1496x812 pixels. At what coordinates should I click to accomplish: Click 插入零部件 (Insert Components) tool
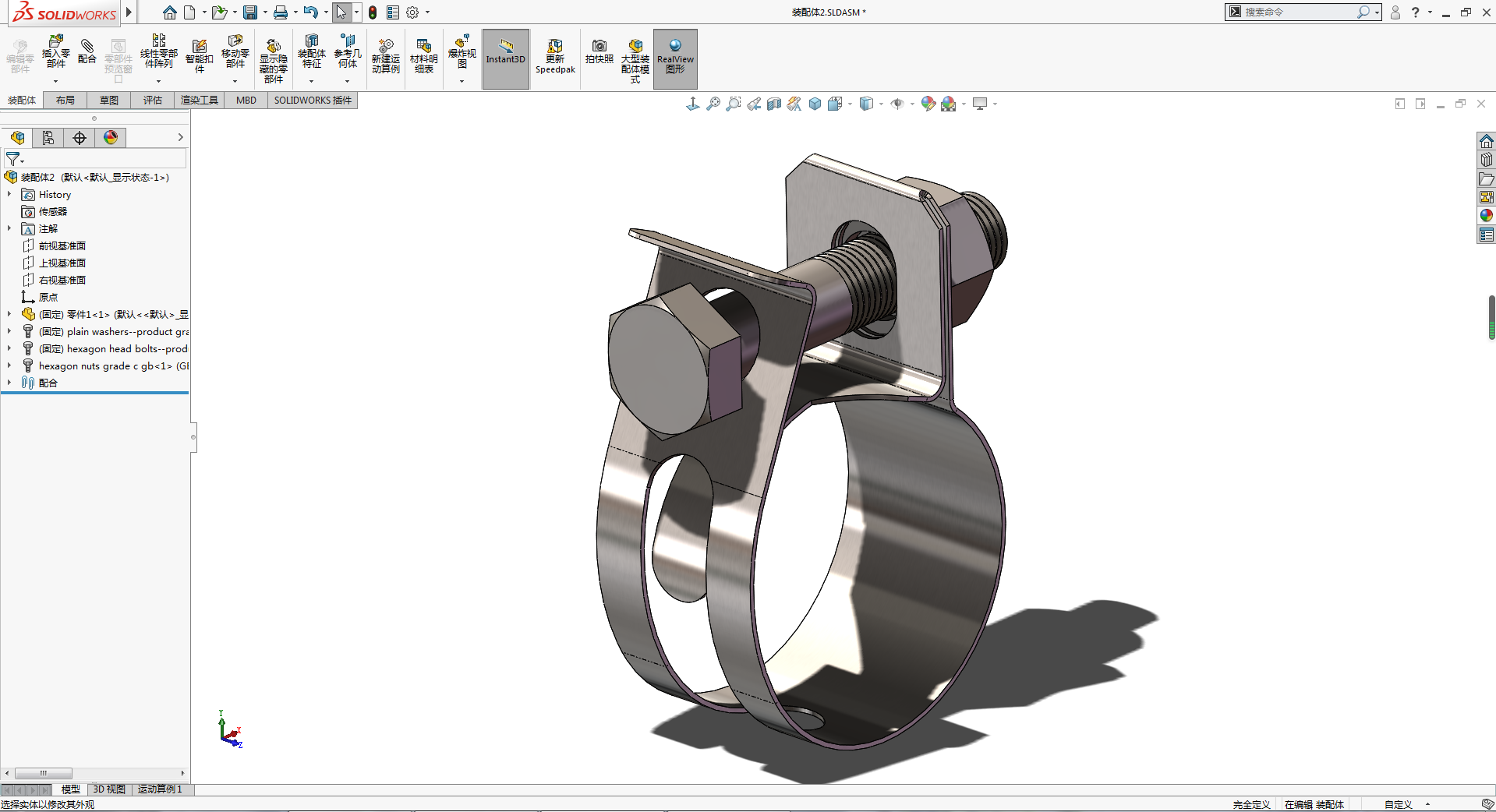point(56,53)
